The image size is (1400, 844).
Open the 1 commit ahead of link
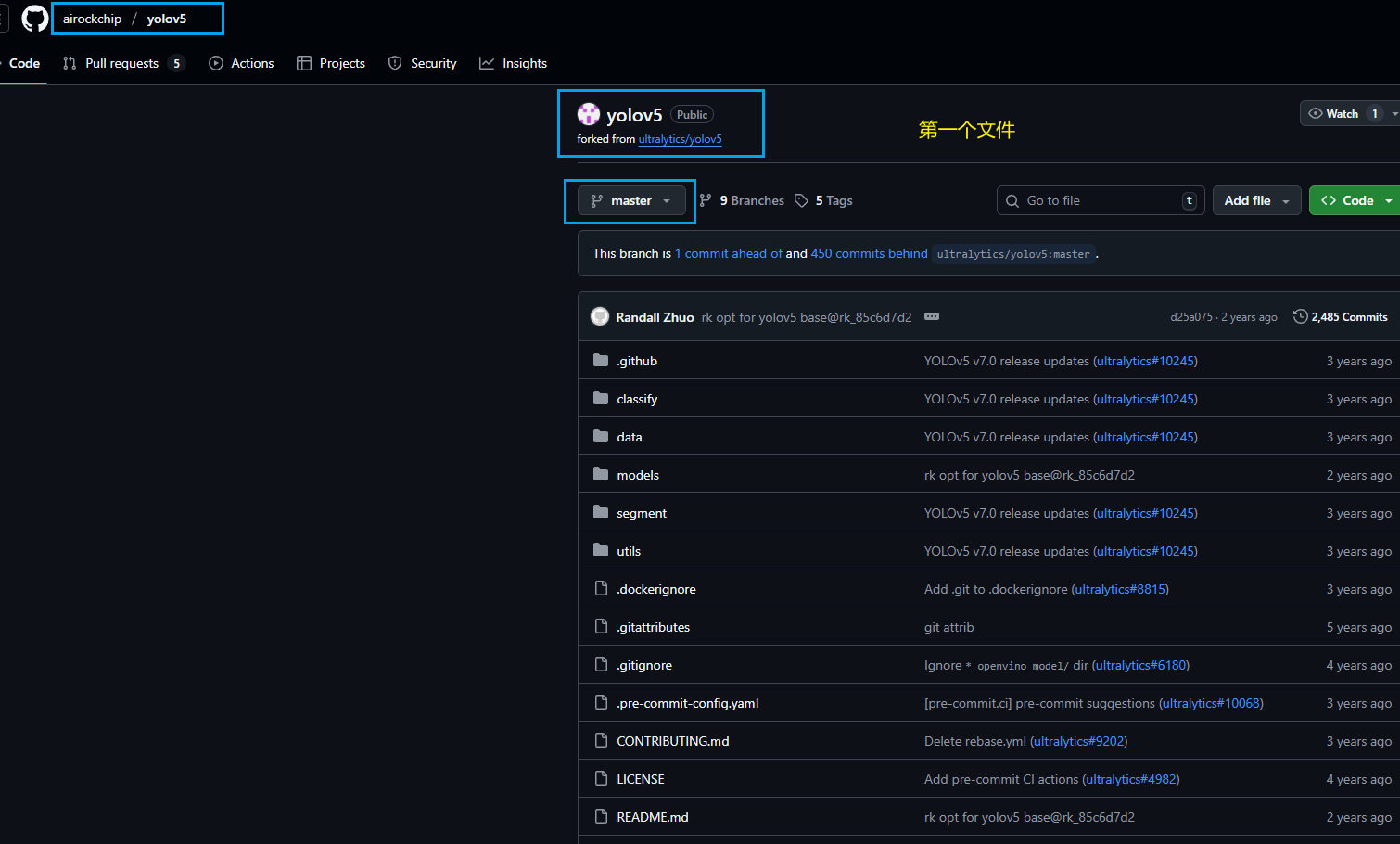[x=729, y=253]
